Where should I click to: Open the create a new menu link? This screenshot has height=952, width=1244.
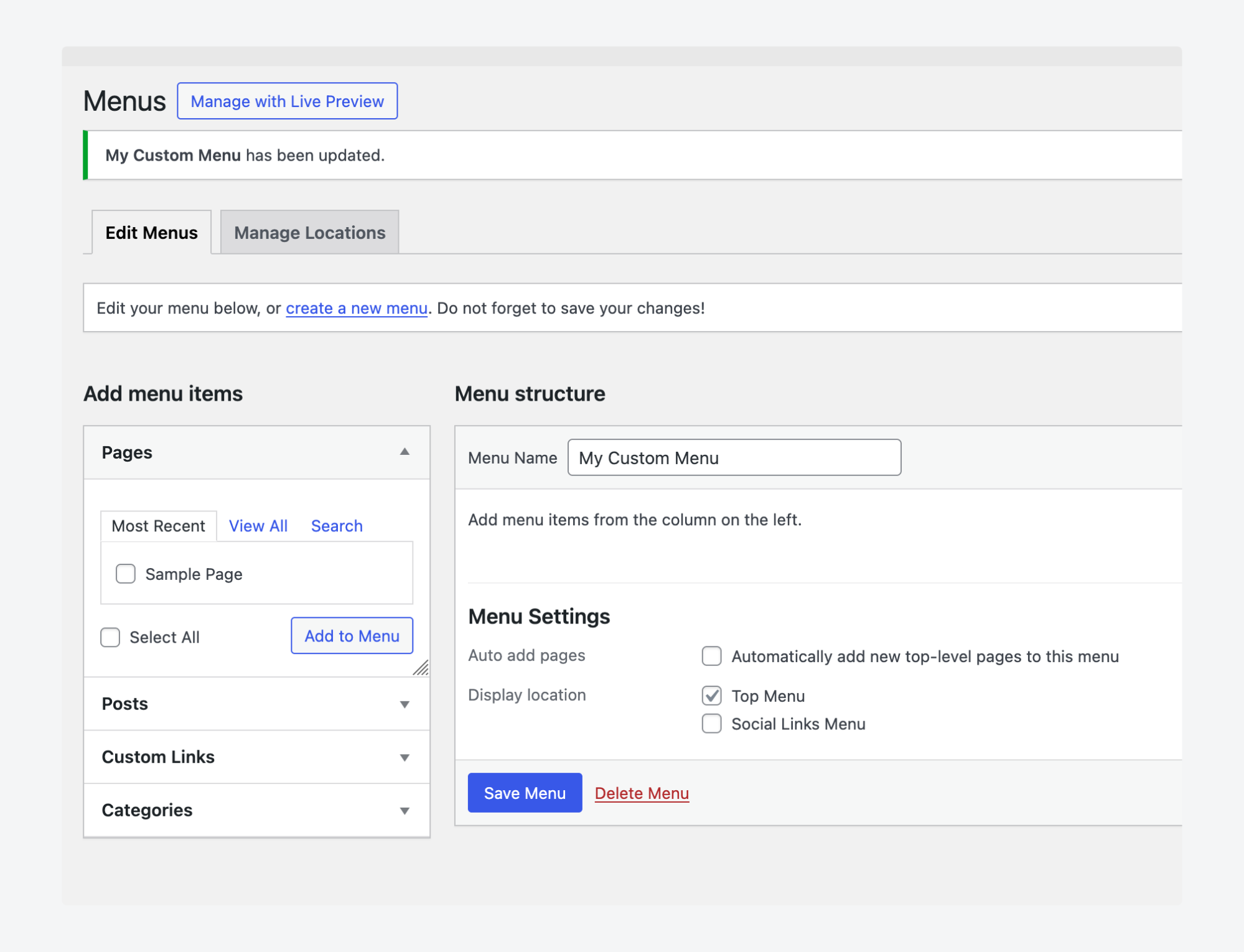pyautogui.click(x=356, y=307)
